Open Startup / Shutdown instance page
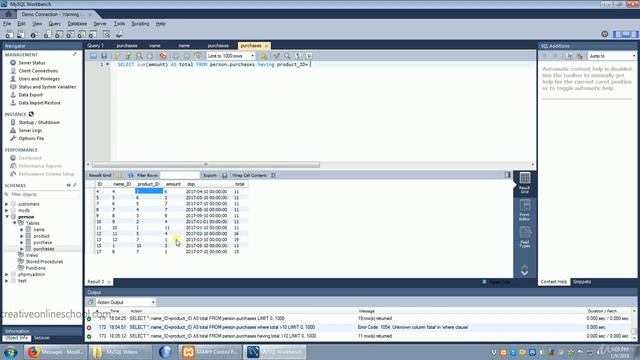Screen dimensions: 640x360 pos(39,122)
